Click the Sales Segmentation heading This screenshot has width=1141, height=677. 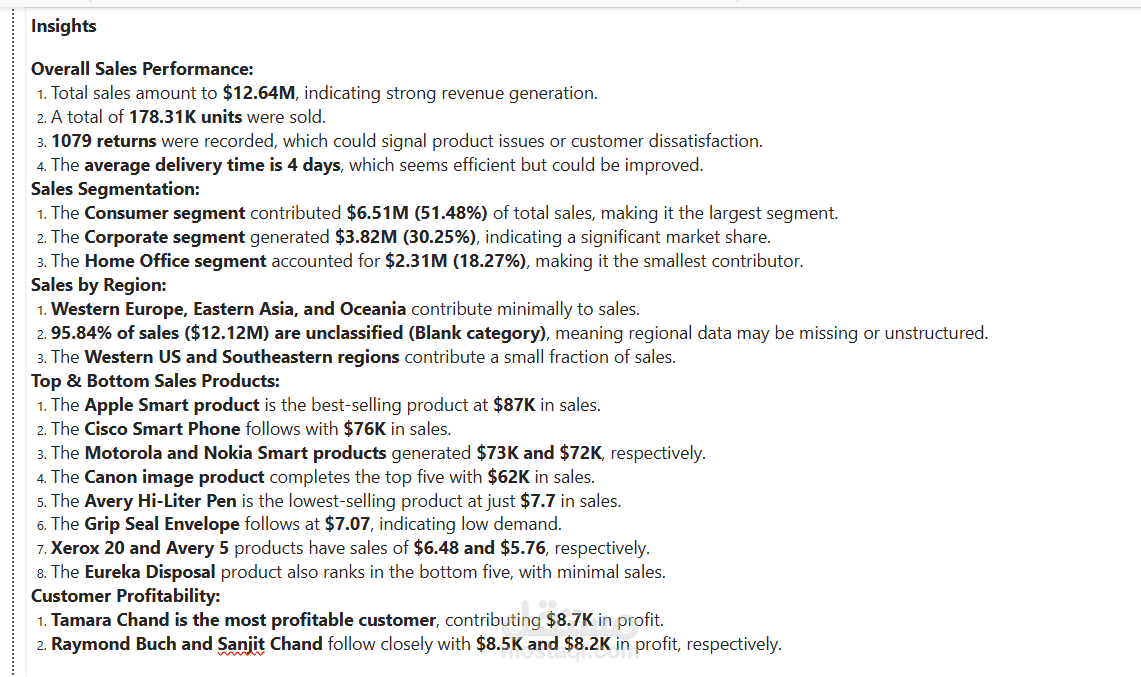[x=115, y=189]
